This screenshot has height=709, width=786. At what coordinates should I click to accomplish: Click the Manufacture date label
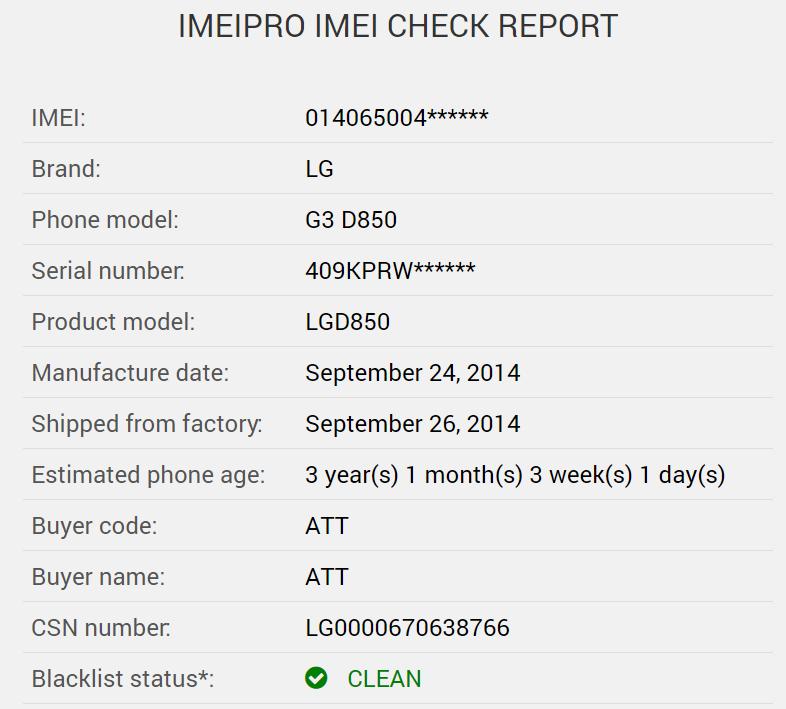pyautogui.click(x=130, y=373)
